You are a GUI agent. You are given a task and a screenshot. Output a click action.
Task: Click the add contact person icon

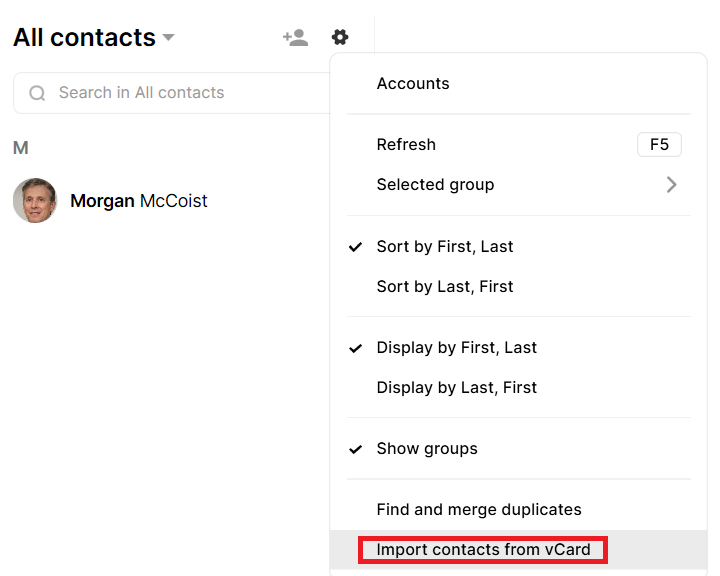[x=295, y=37]
